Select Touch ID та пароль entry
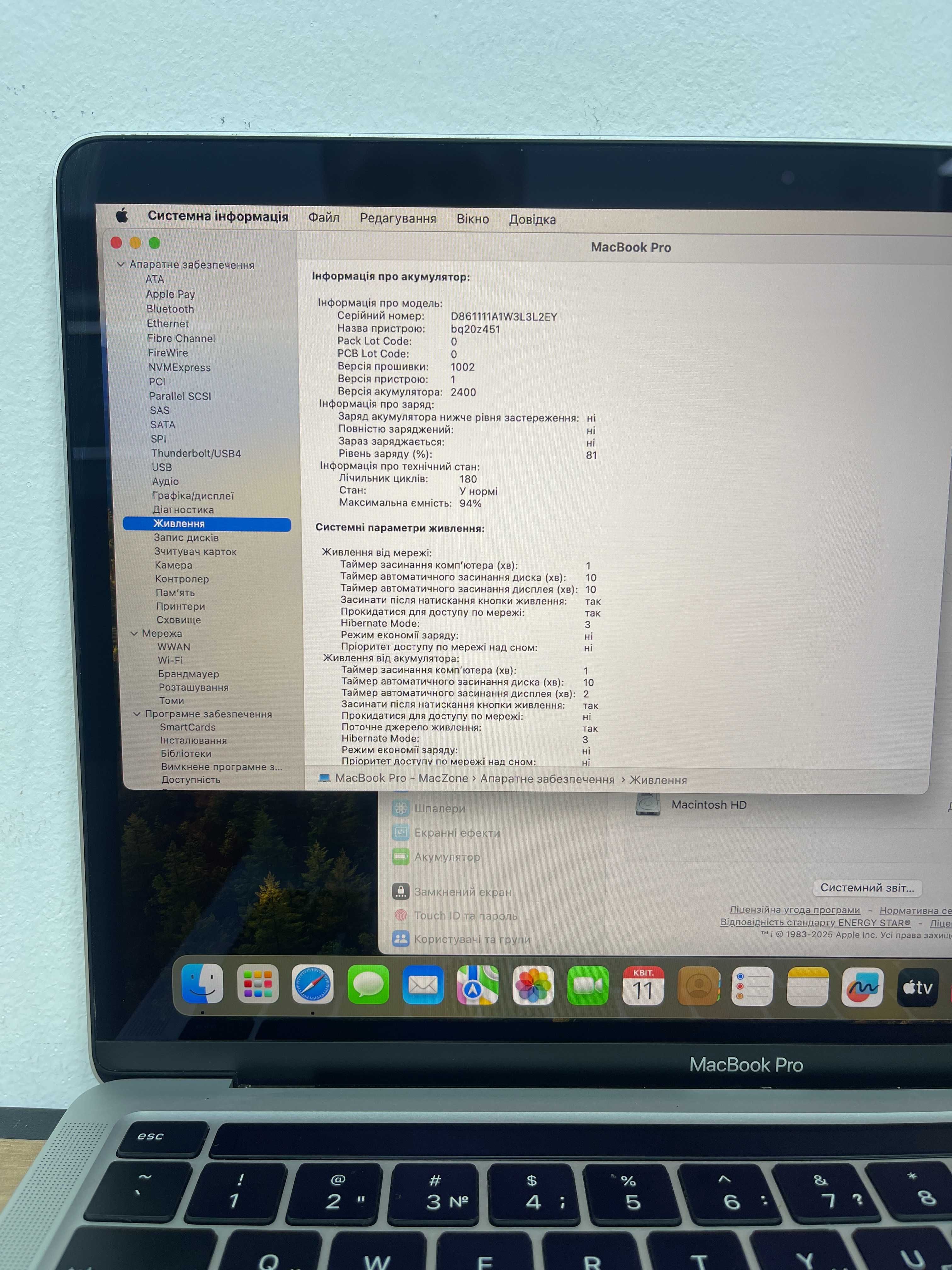952x1270 pixels. 465,916
